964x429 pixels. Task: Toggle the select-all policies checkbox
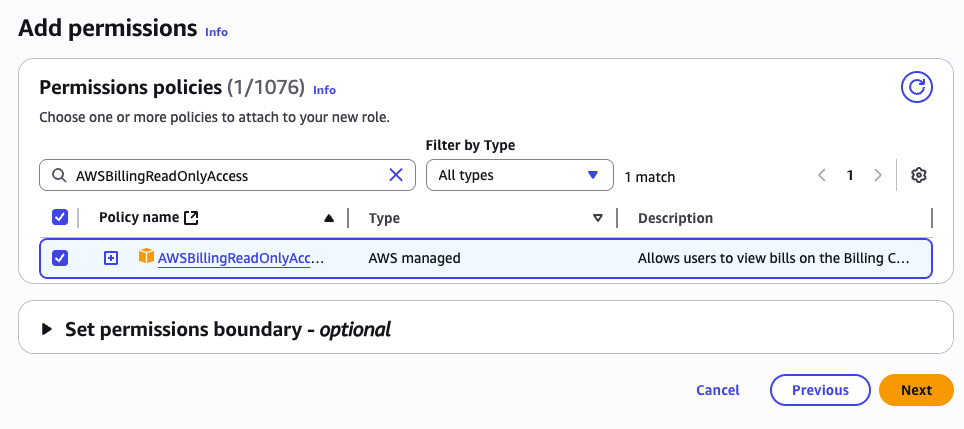tap(60, 217)
